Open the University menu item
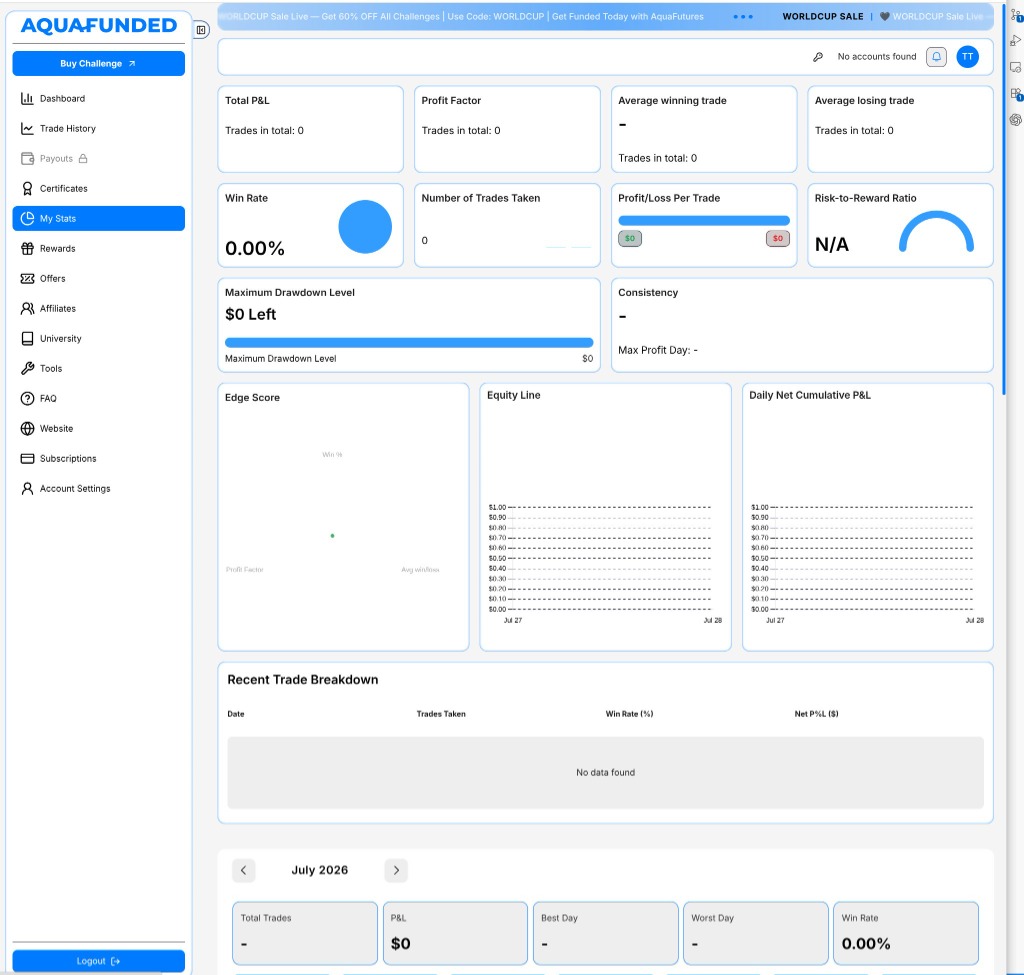 [x=98, y=338]
